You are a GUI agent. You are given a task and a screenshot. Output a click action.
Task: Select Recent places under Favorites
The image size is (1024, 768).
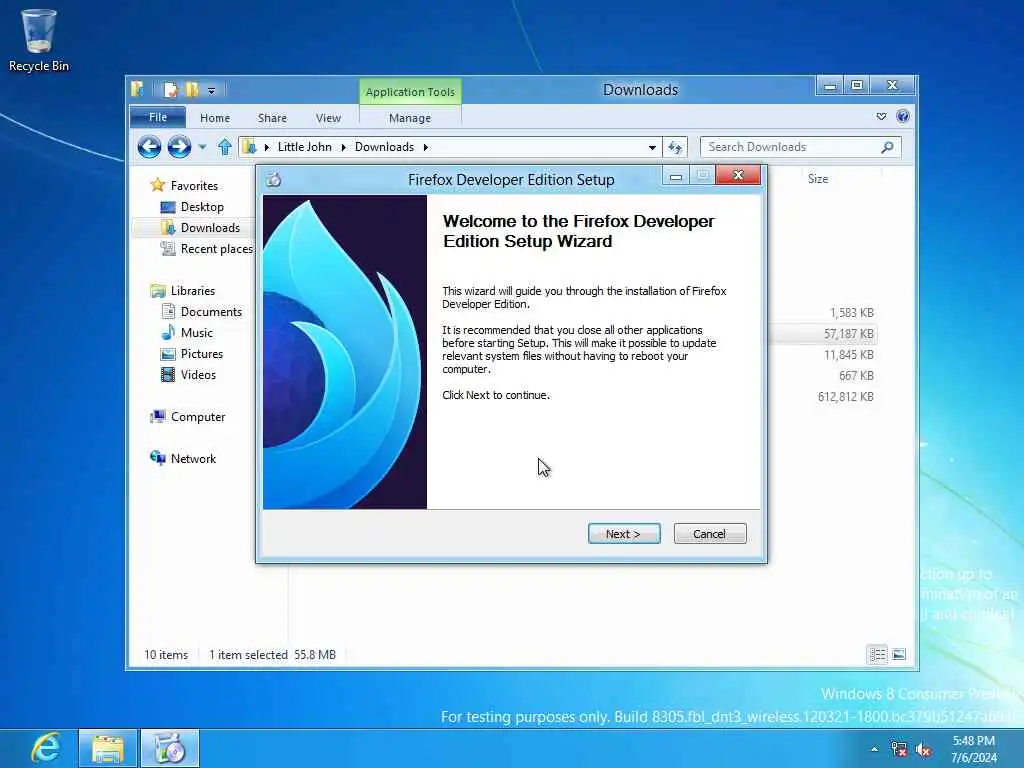(x=216, y=249)
